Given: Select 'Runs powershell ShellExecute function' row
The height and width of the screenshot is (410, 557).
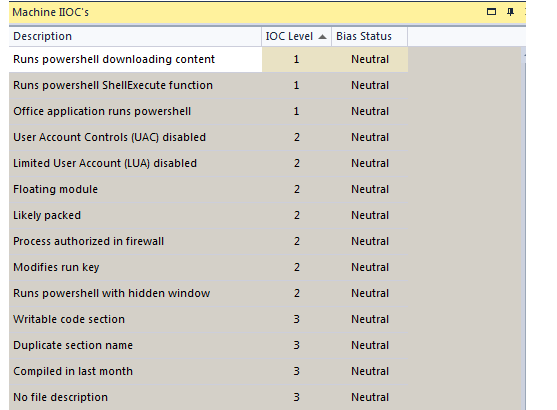Looking at the screenshot, I should coord(209,85).
